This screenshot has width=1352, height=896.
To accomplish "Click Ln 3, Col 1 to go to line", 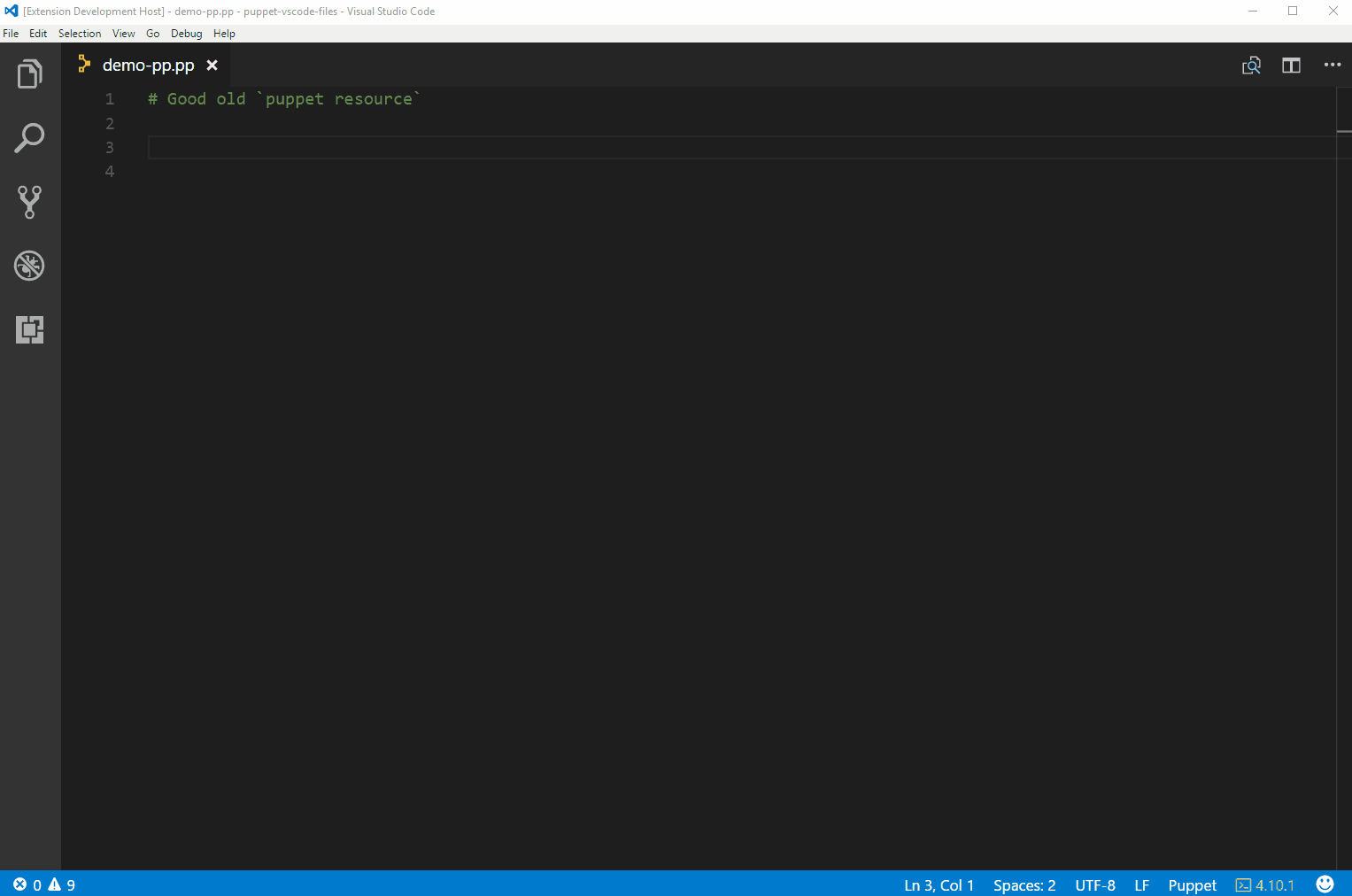I will click(939, 885).
